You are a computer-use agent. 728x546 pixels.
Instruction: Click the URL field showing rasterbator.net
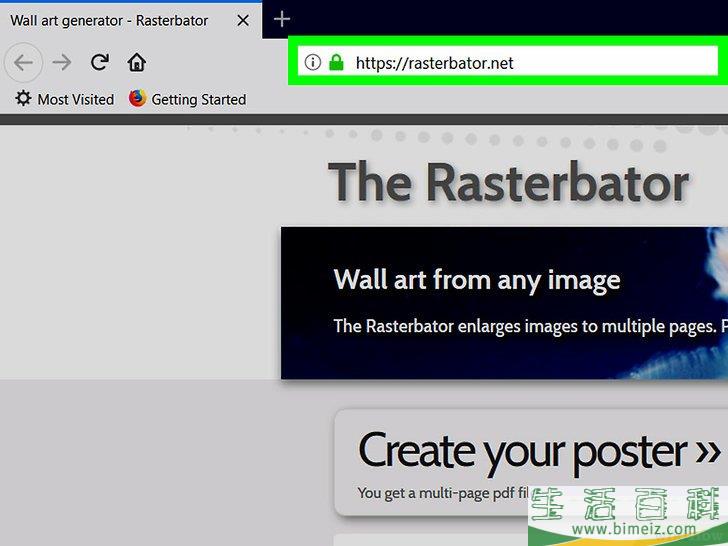[507, 61]
